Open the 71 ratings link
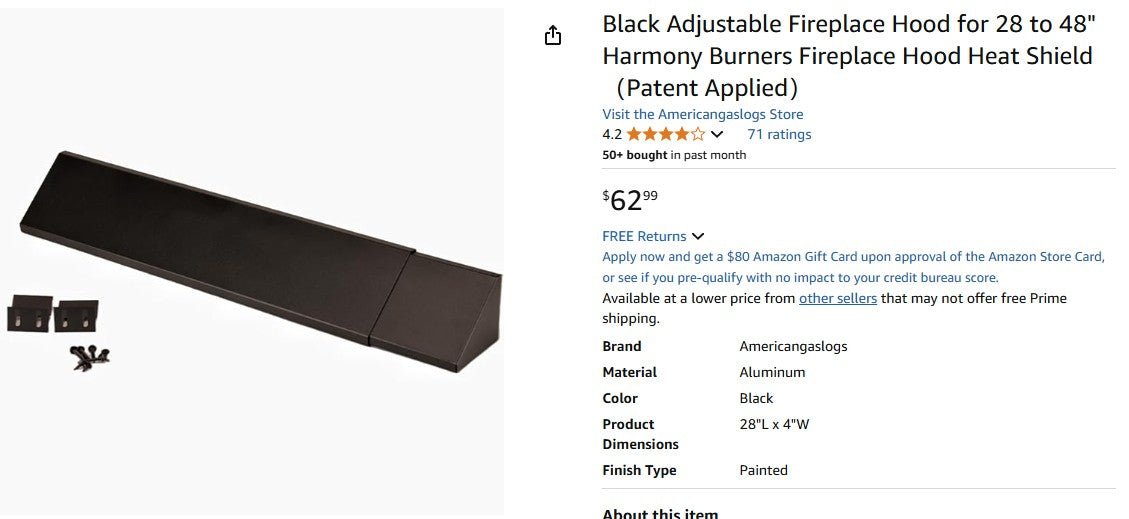 click(779, 134)
